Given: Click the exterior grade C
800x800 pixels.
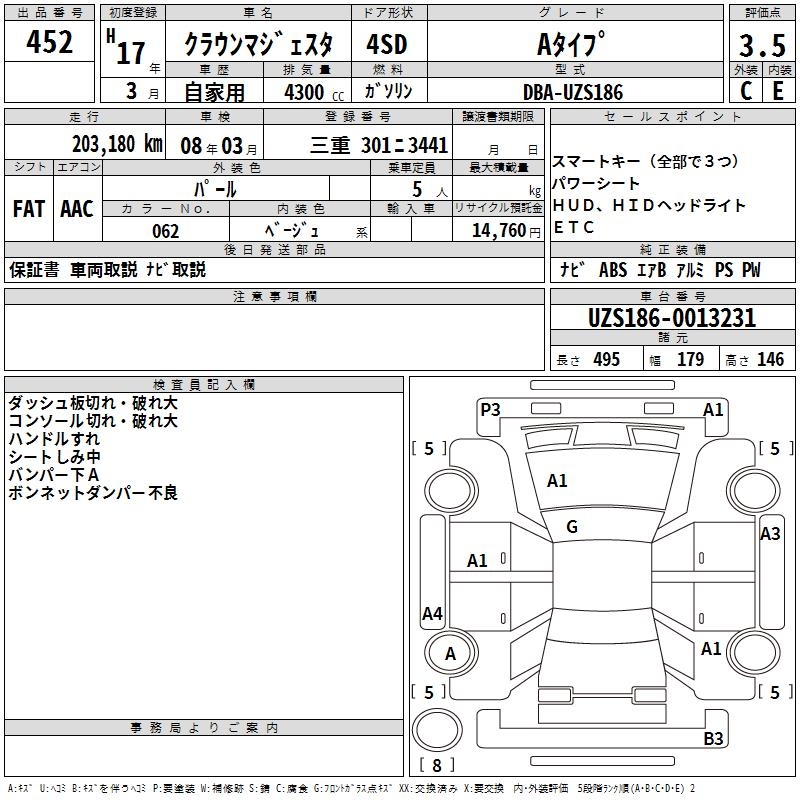Looking at the screenshot, I should pyautogui.click(x=746, y=91).
